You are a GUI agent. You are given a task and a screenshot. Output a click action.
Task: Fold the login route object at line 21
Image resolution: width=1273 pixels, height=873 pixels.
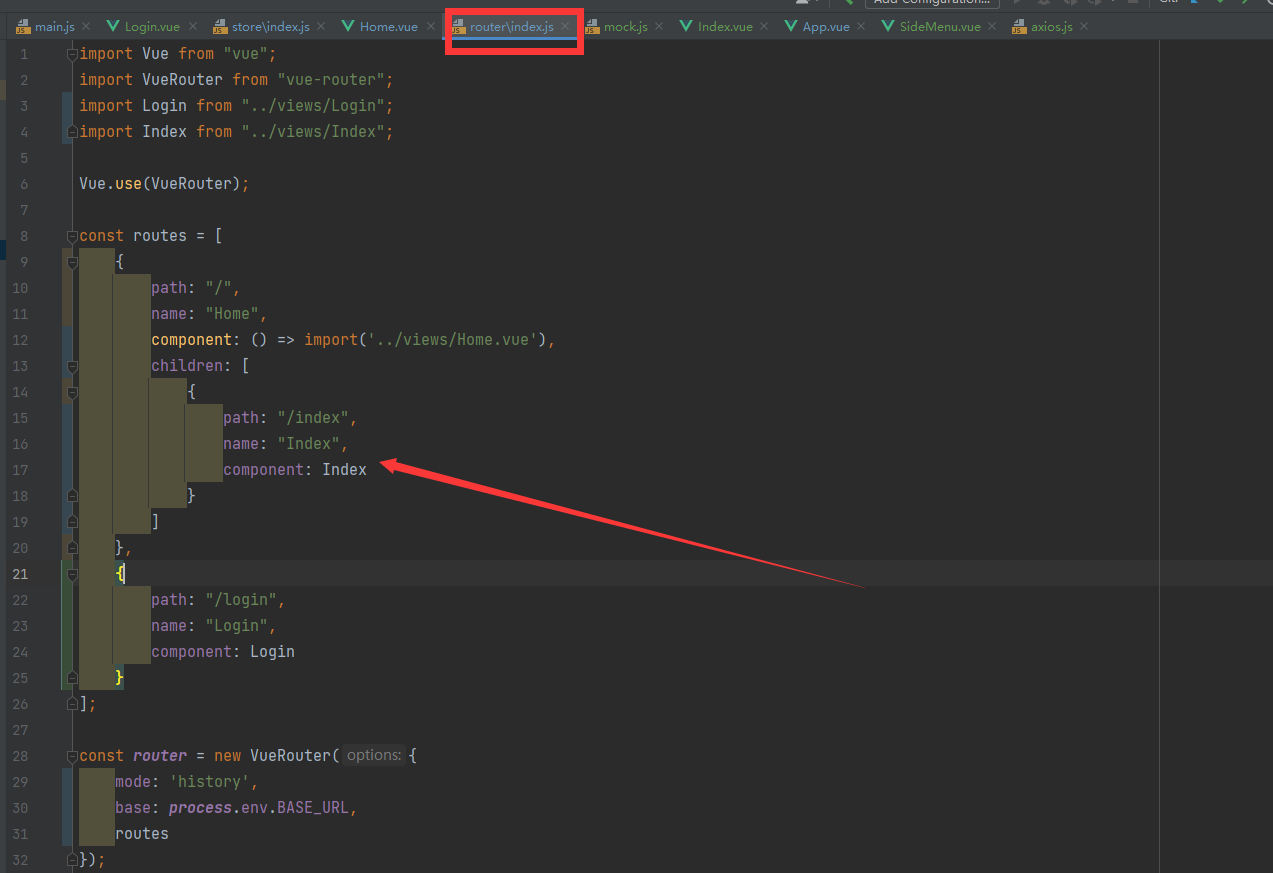pyautogui.click(x=72, y=574)
